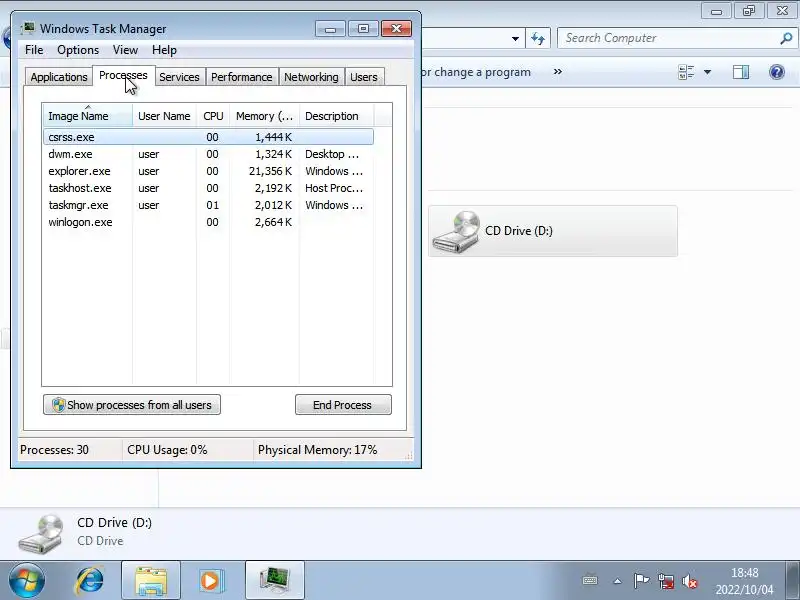The height and width of the screenshot is (600, 800).
Task: Open the Performance tab
Action: tap(242, 77)
